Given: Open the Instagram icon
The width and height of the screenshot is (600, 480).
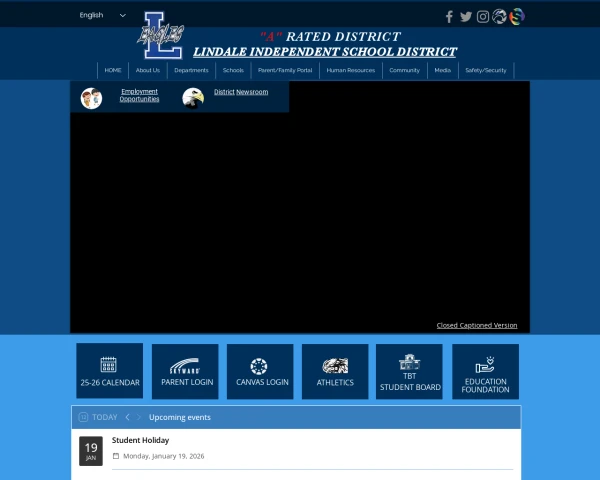Looking at the screenshot, I should pyautogui.click(x=483, y=17).
